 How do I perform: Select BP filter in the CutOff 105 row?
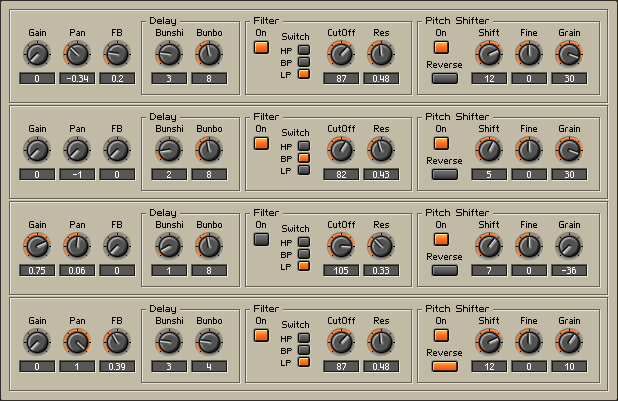coord(304,254)
